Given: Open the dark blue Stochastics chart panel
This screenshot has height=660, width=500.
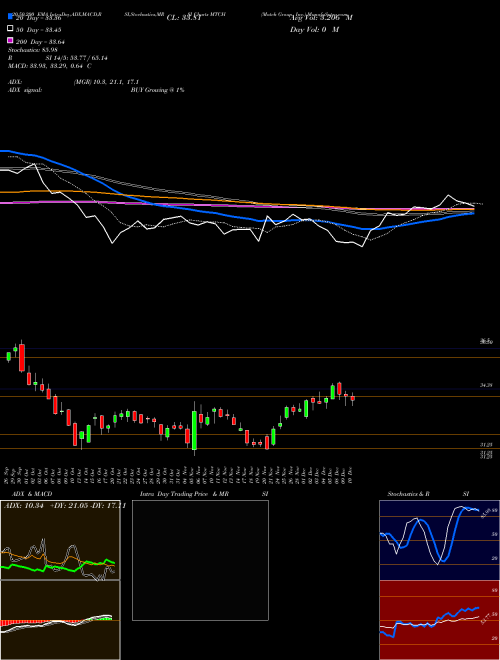Looking at the screenshot, I should tap(439, 540).
